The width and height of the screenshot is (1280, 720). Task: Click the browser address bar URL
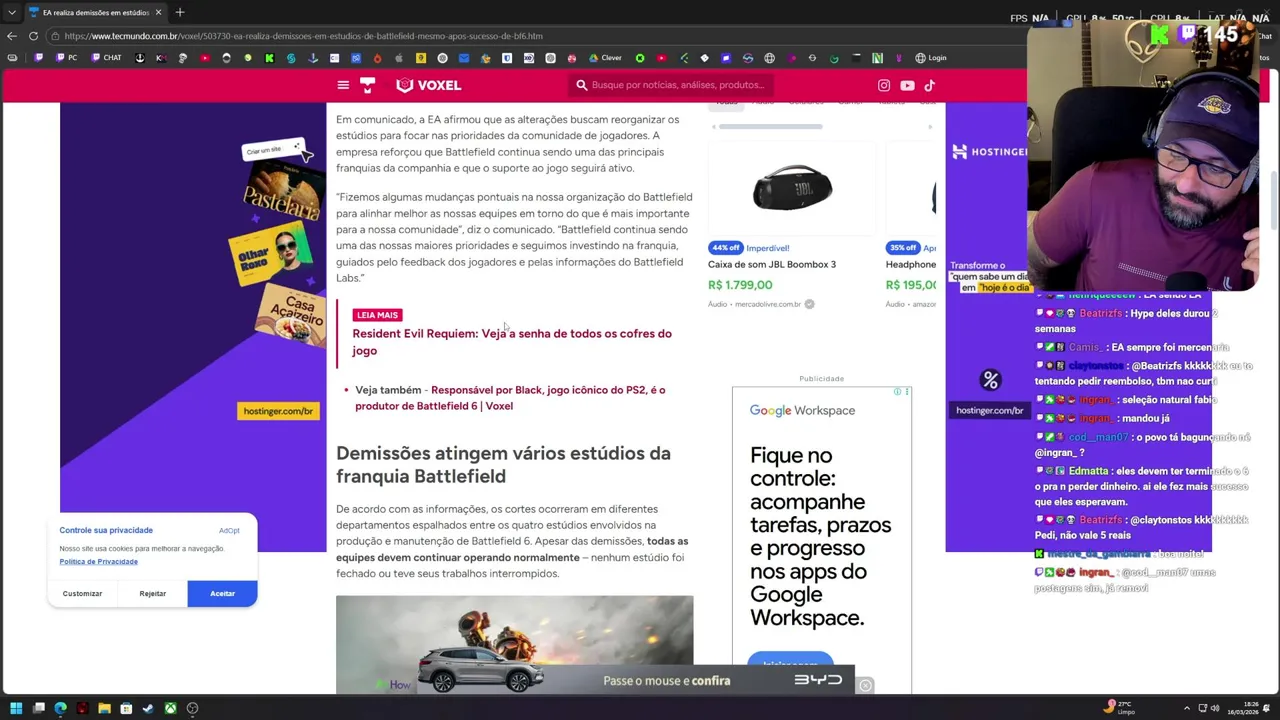click(303, 36)
